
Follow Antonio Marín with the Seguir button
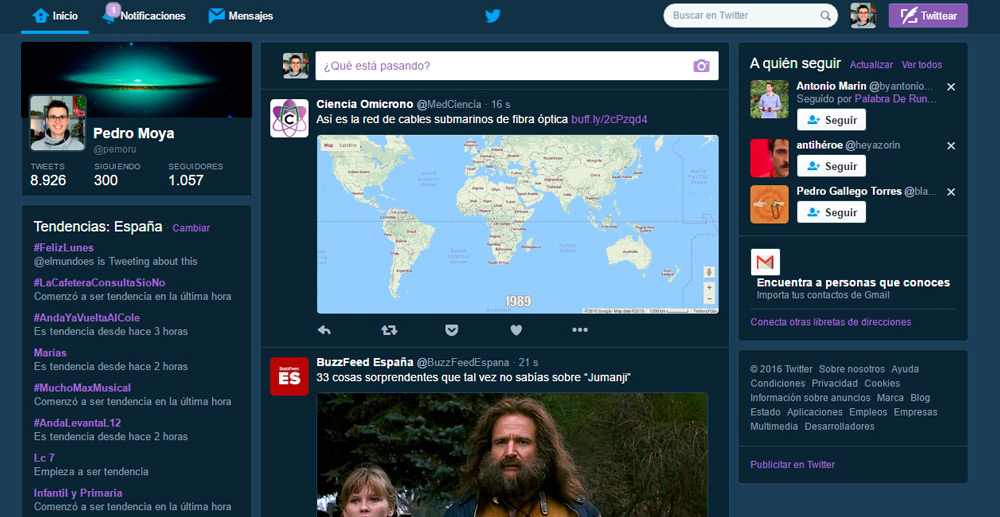point(831,120)
